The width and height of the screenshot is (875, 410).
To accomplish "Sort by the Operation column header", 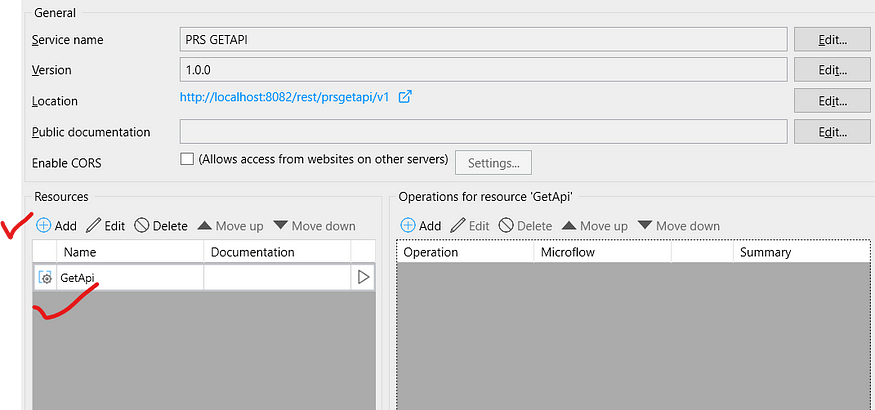I will point(464,252).
